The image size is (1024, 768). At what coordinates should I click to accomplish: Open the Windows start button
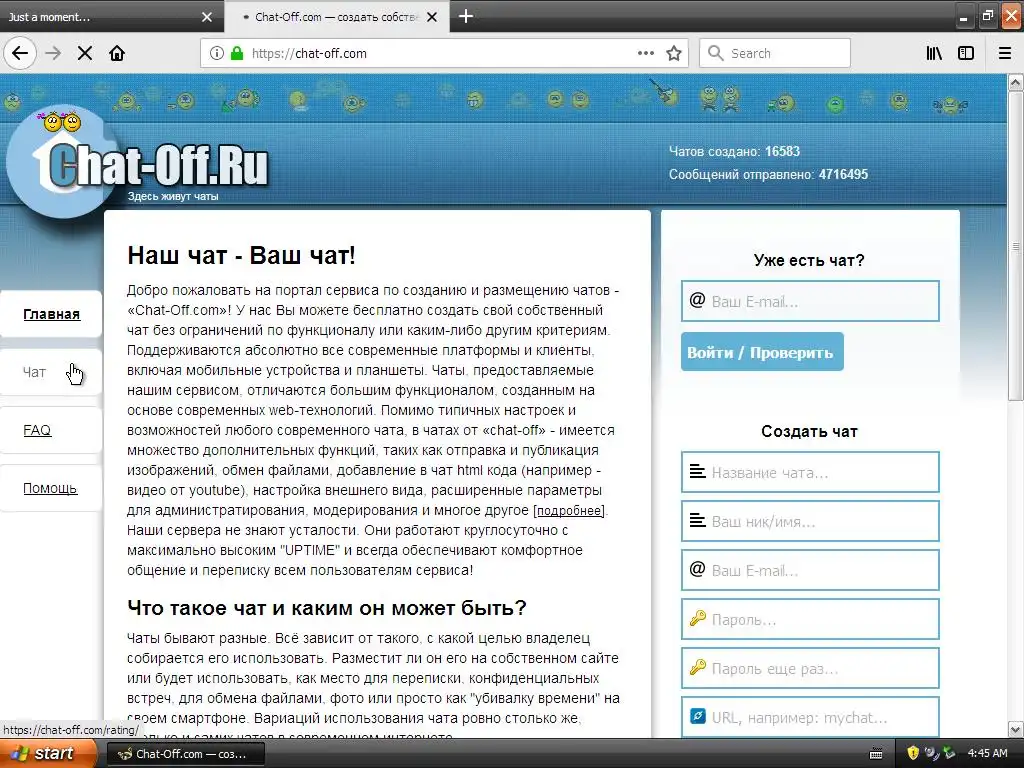[48, 753]
